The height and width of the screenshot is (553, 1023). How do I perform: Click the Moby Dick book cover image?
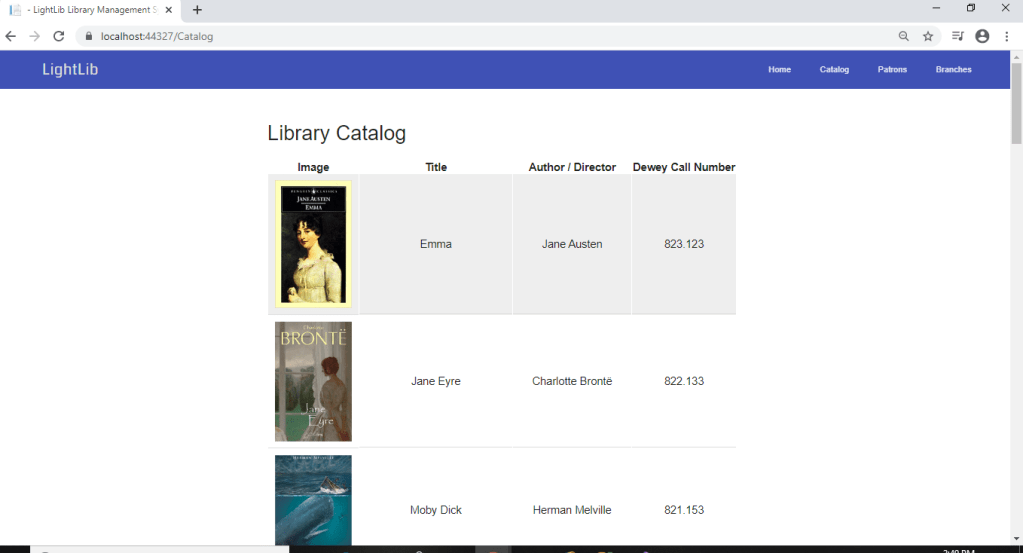pos(313,500)
